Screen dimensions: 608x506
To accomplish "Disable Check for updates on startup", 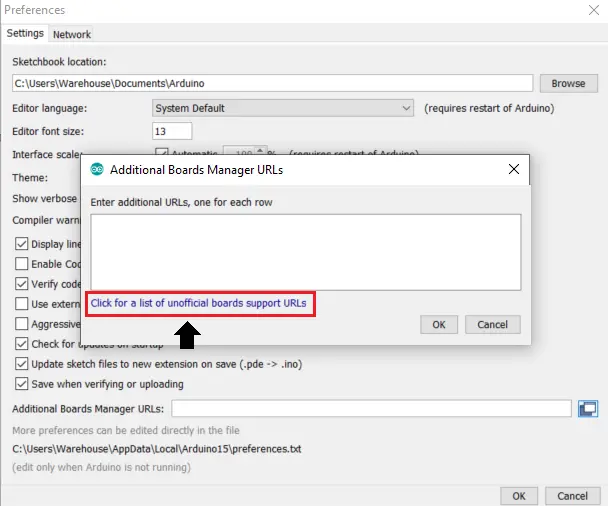I will click(22, 344).
